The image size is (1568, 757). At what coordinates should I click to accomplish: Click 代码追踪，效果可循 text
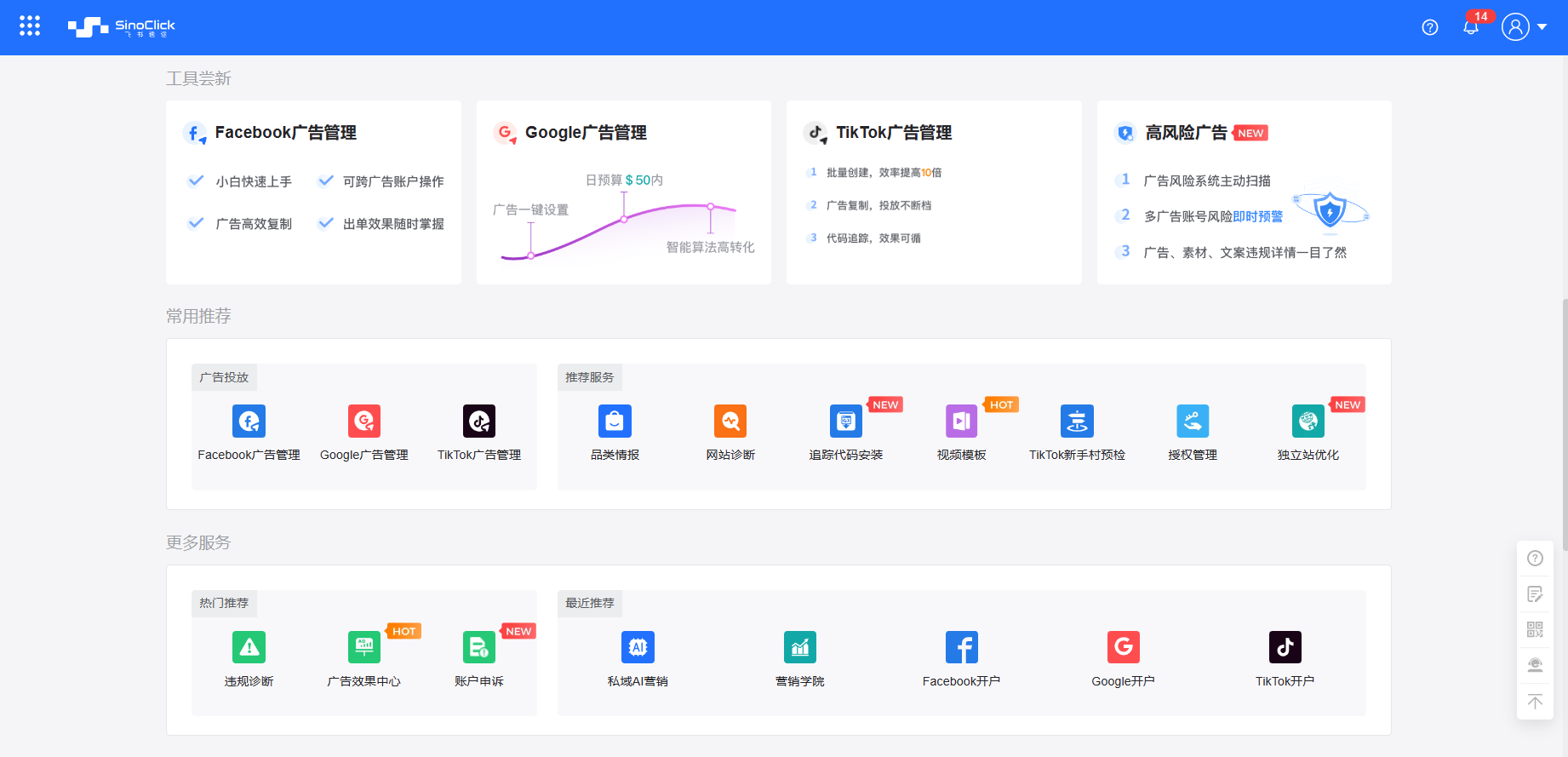[873, 238]
